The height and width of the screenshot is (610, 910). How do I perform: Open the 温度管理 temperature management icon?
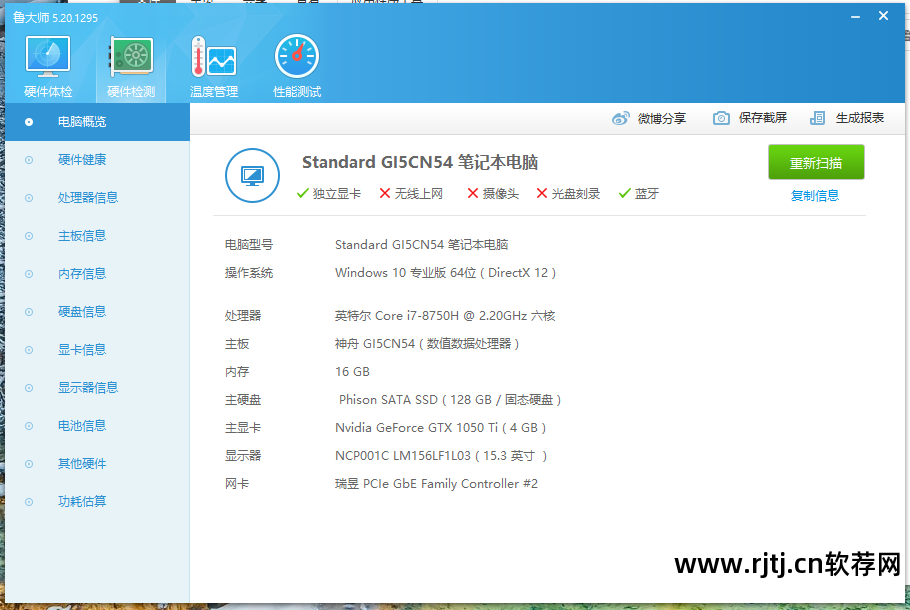tap(214, 57)
